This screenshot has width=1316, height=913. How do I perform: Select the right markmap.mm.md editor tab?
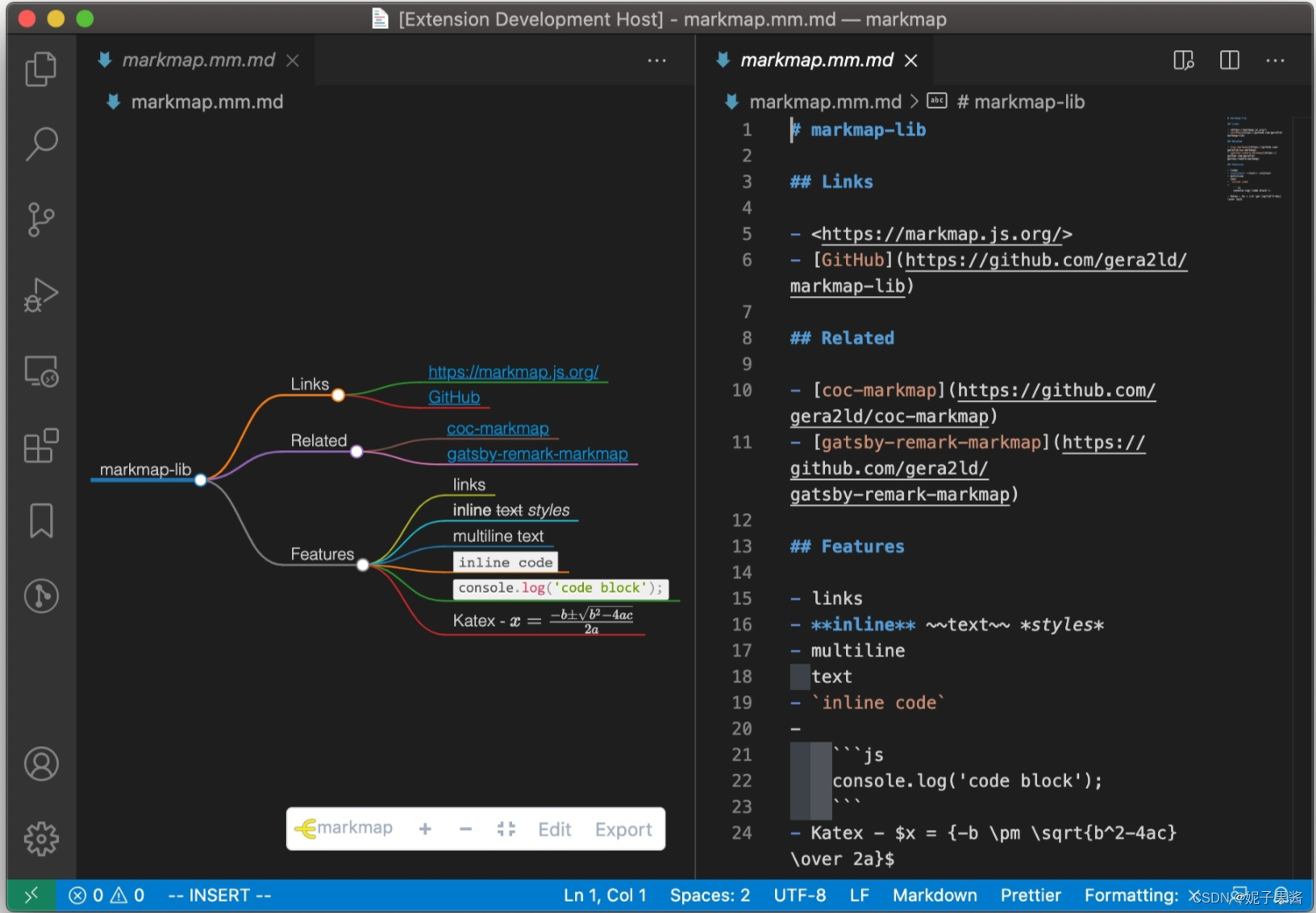click(817, 60)
